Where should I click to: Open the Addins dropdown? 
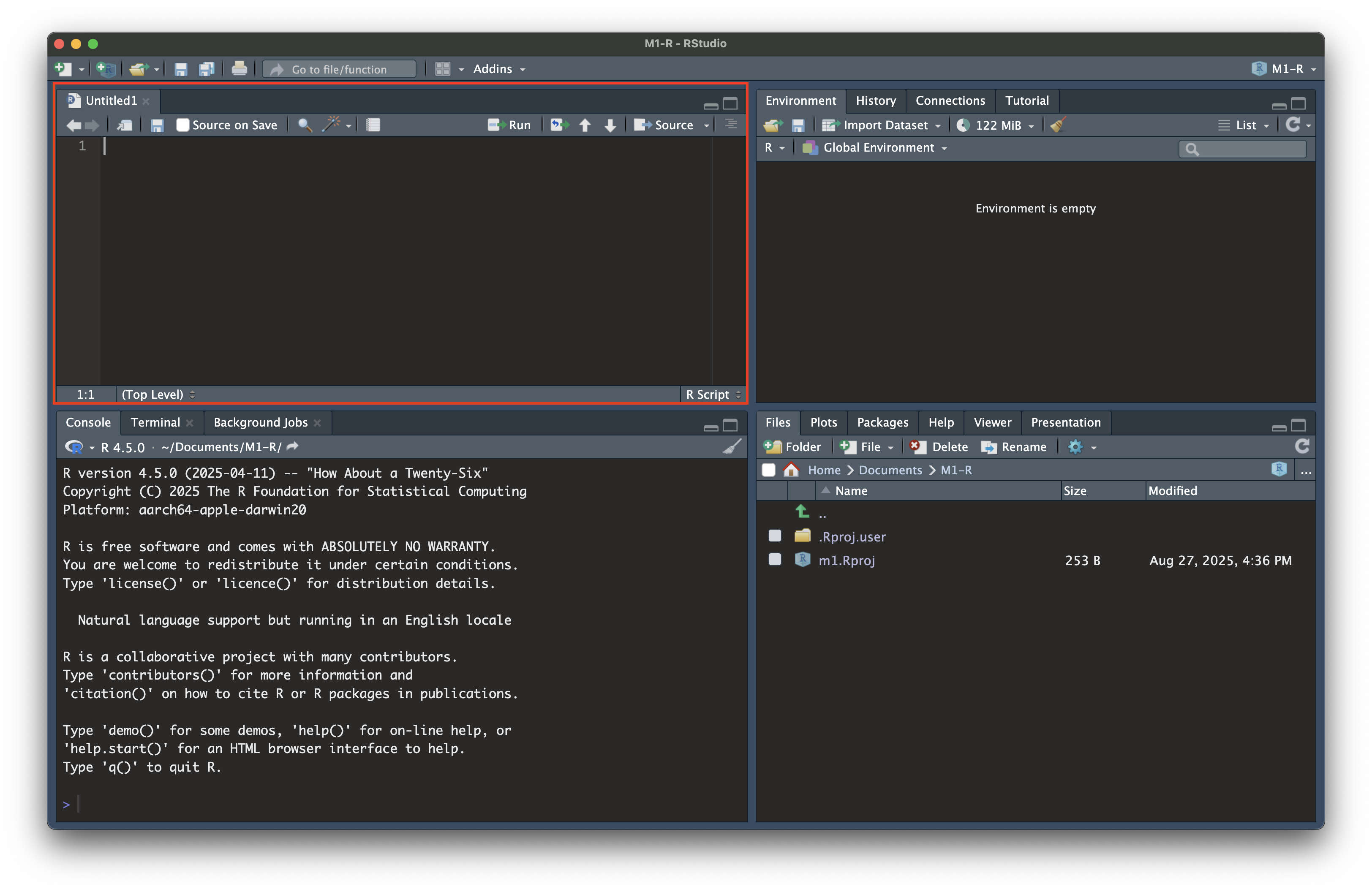click(x=499, y=69)
